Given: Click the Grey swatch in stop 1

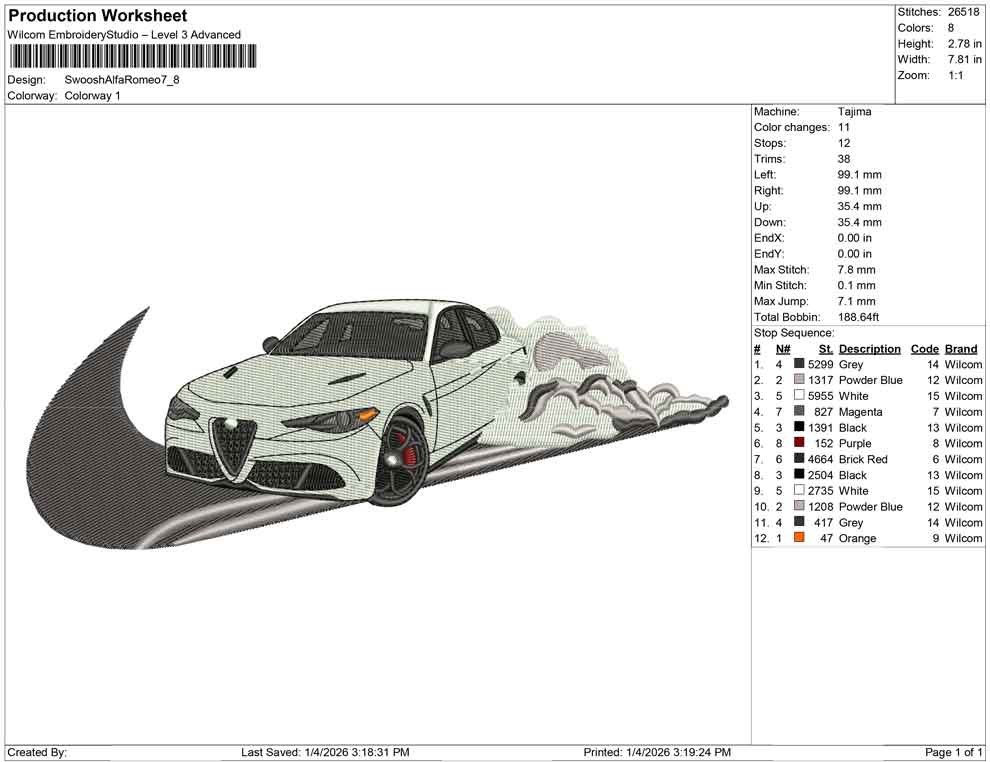Looking at the screenshot, I should click(799, 365).
